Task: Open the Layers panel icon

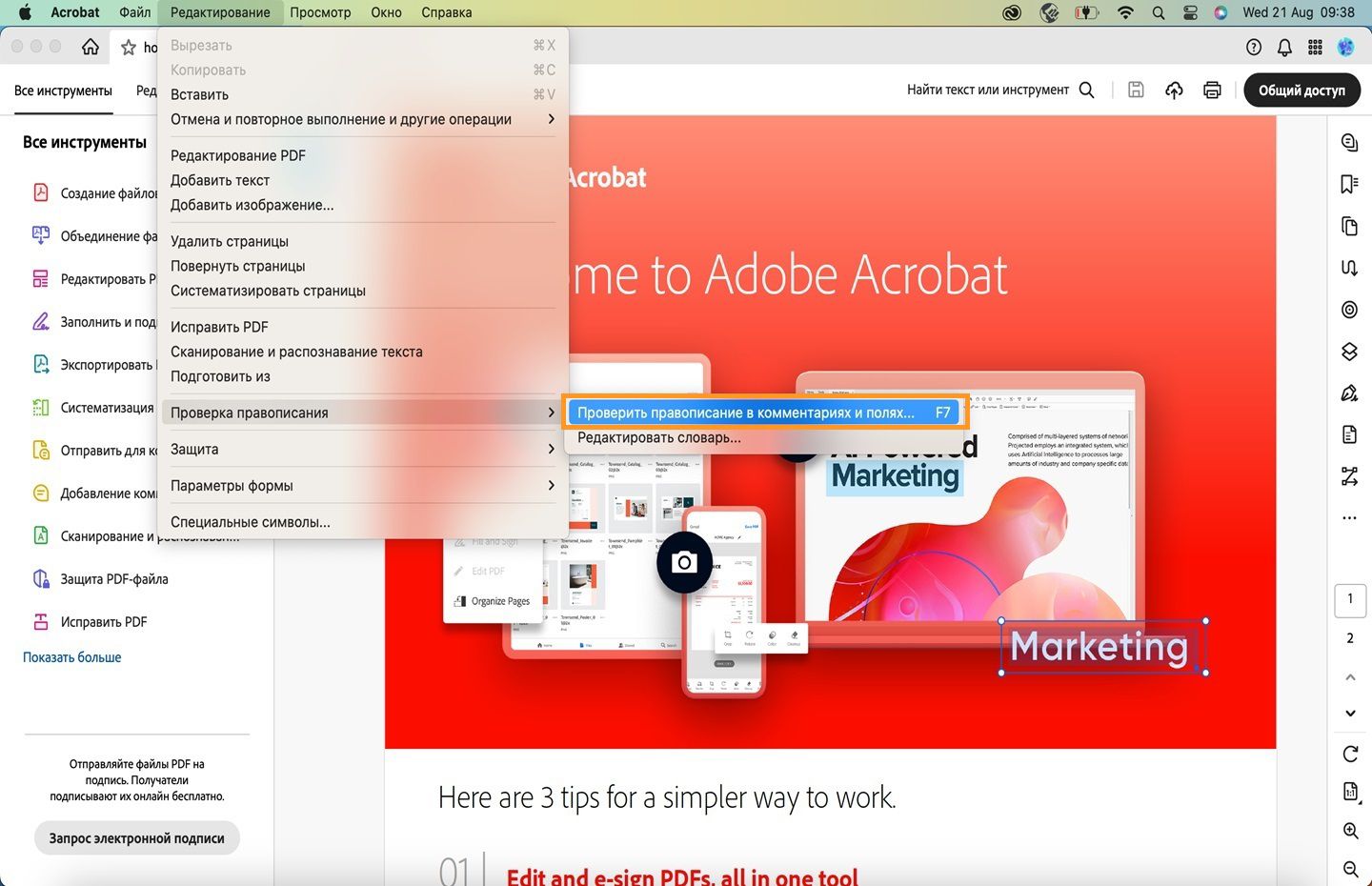Action: pyautogui.click(x=1349, y=352)
